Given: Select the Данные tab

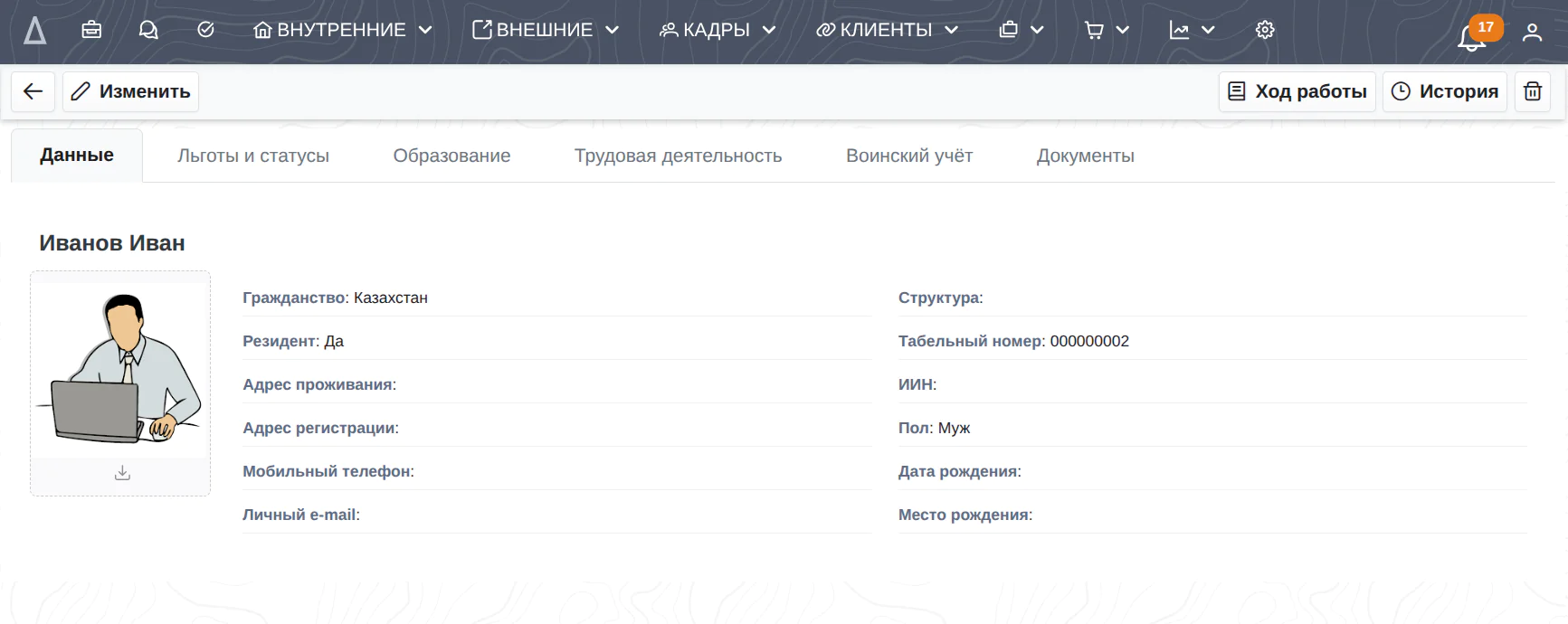Looking at the screenshot, I should 77,156.
